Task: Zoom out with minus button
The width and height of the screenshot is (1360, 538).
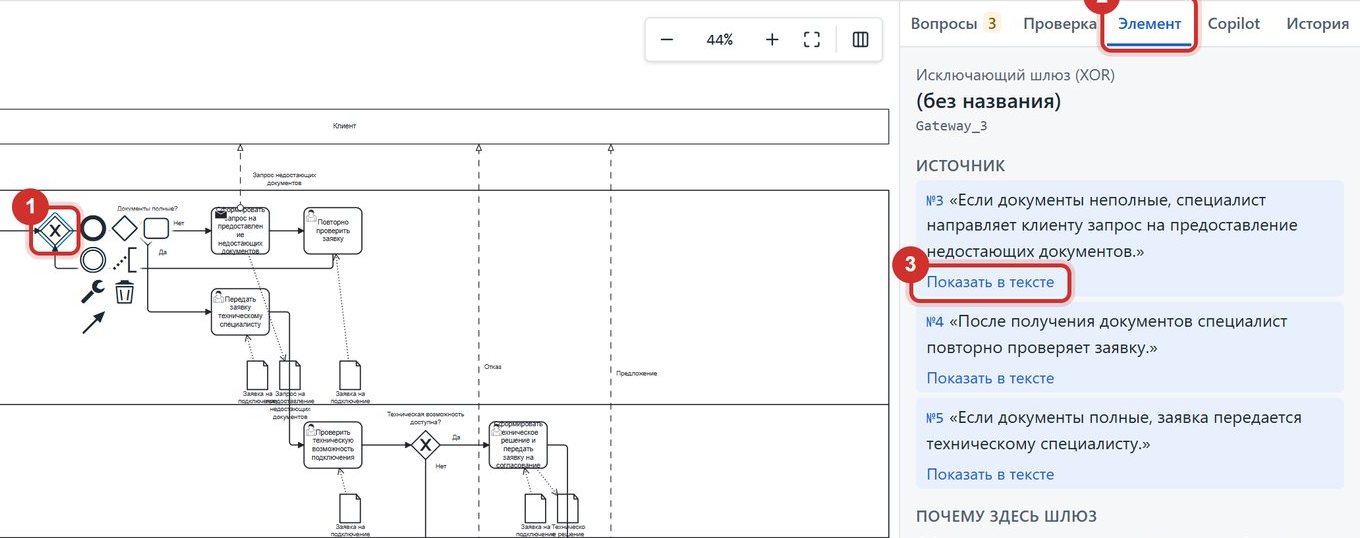Action: (667, 40)
